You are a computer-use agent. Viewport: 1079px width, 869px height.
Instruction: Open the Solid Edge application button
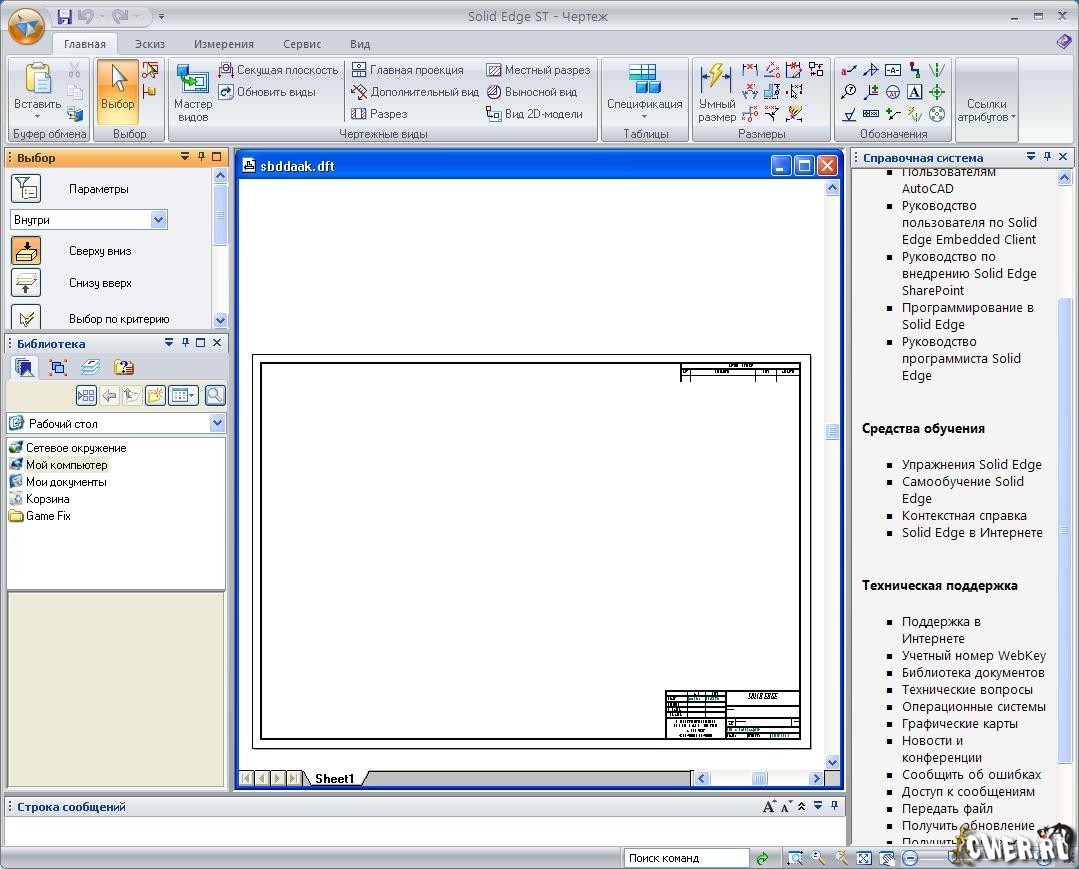26,26
